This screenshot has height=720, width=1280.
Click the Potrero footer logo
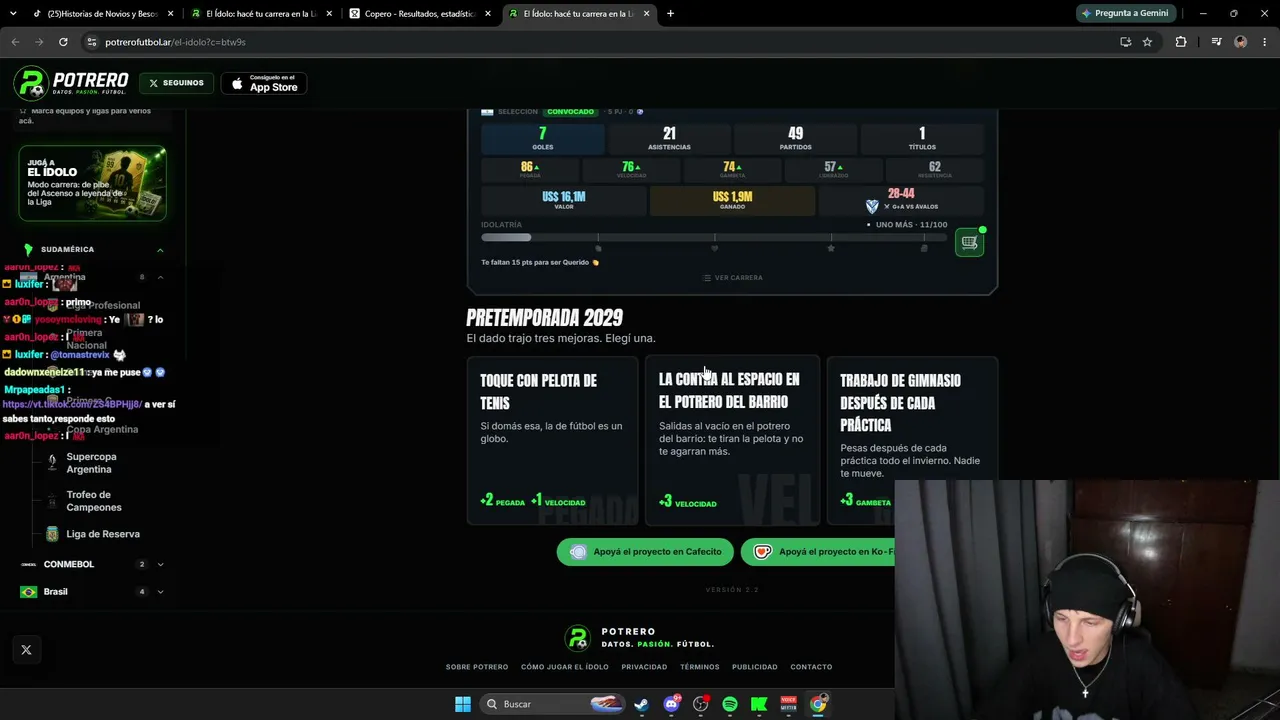point(640,638)
